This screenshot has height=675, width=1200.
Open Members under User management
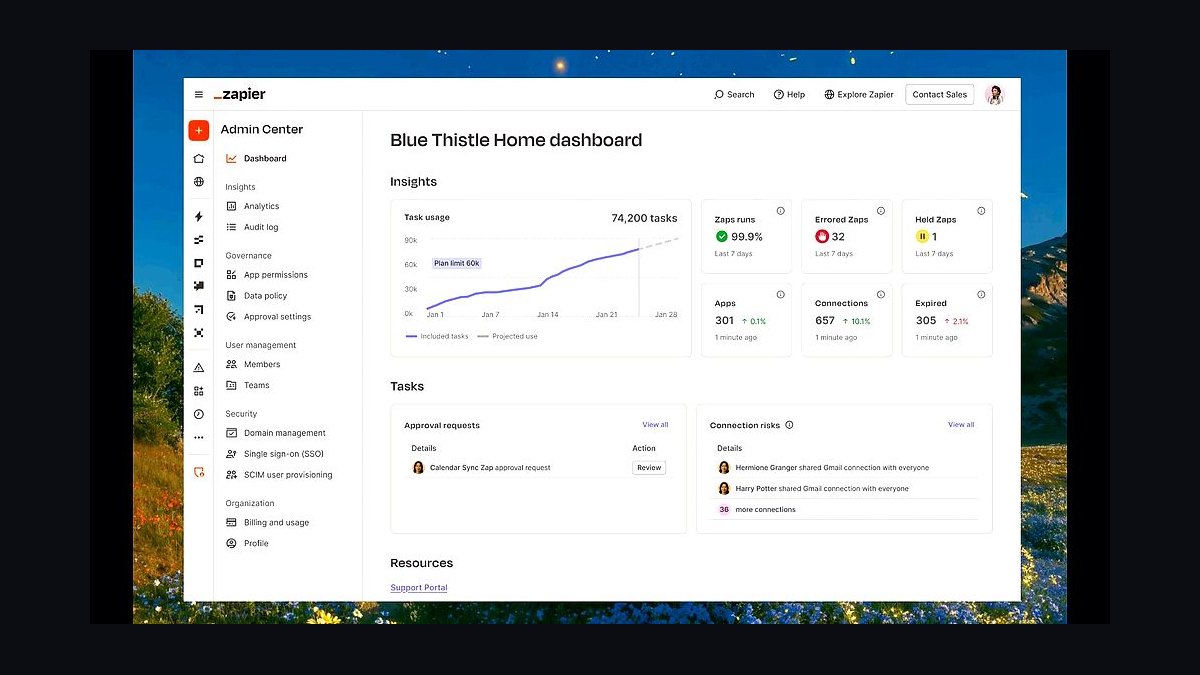(x=253, y=364)
